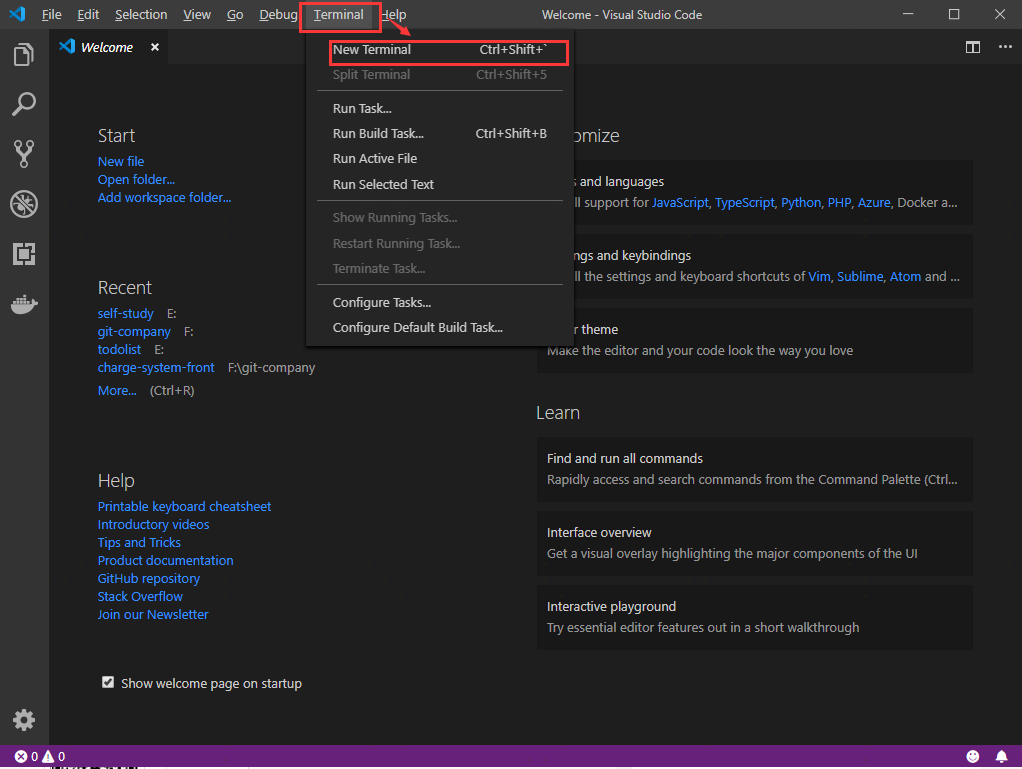This screenshot has width=1022, height=769.
Task: Click the PHP language link
Action: click(x=840, y=203)
